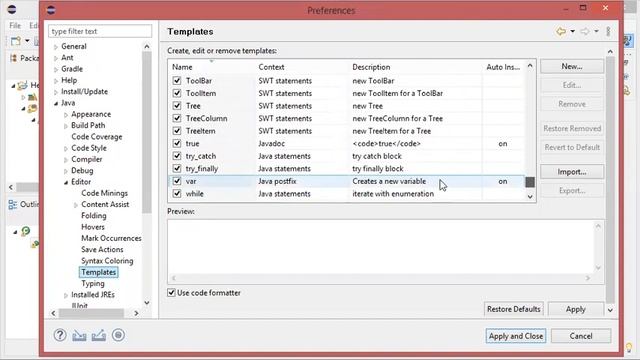This screenshot has width=640, height=360.
Task: Click the Package Explorer icon in Eclipse window
Action: [x=13, y=58]
